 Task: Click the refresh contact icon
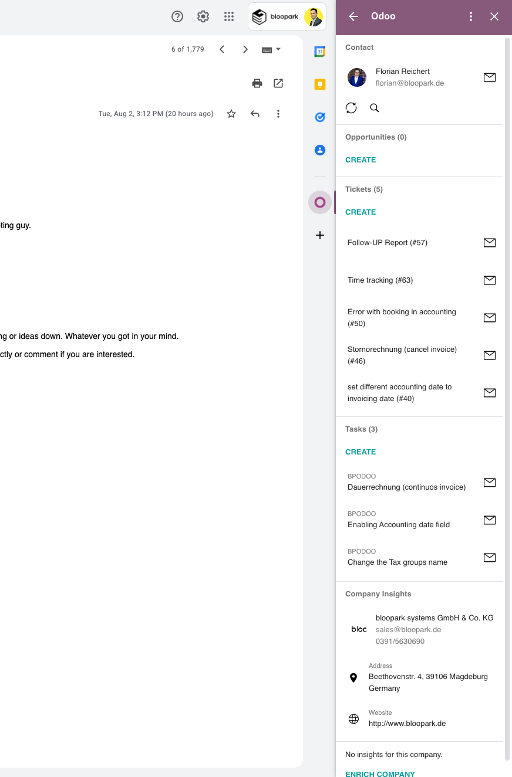(x=351, y=108)
